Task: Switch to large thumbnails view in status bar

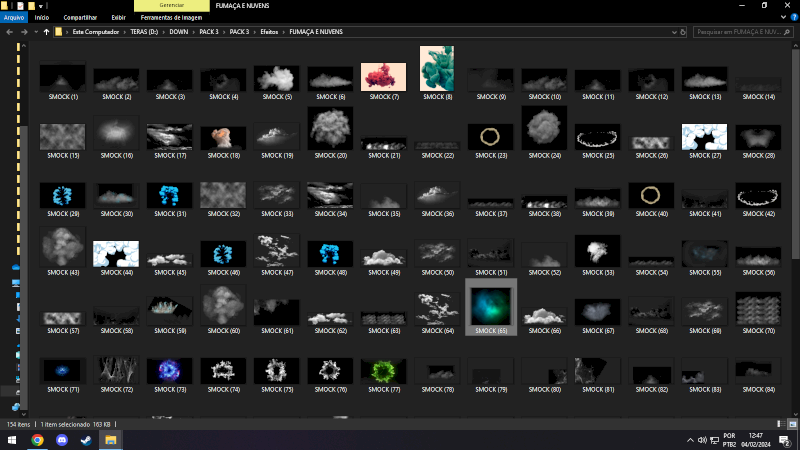Action: point(791,424)
